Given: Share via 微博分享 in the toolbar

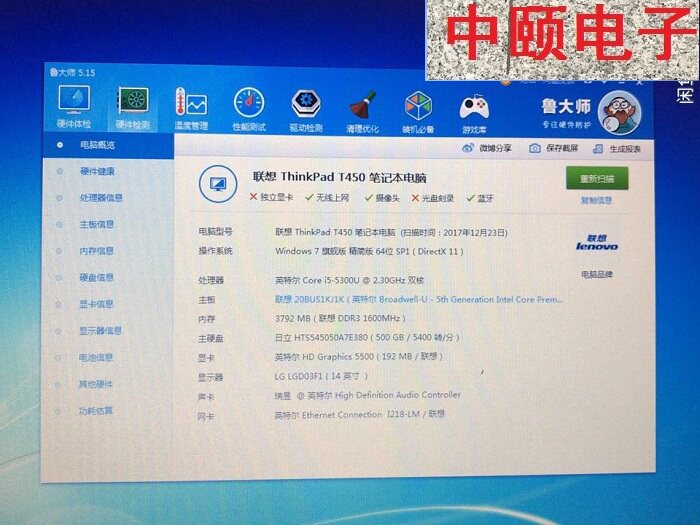Looking at the screenshot, I should pyautogui.click(x=487, y=148).
